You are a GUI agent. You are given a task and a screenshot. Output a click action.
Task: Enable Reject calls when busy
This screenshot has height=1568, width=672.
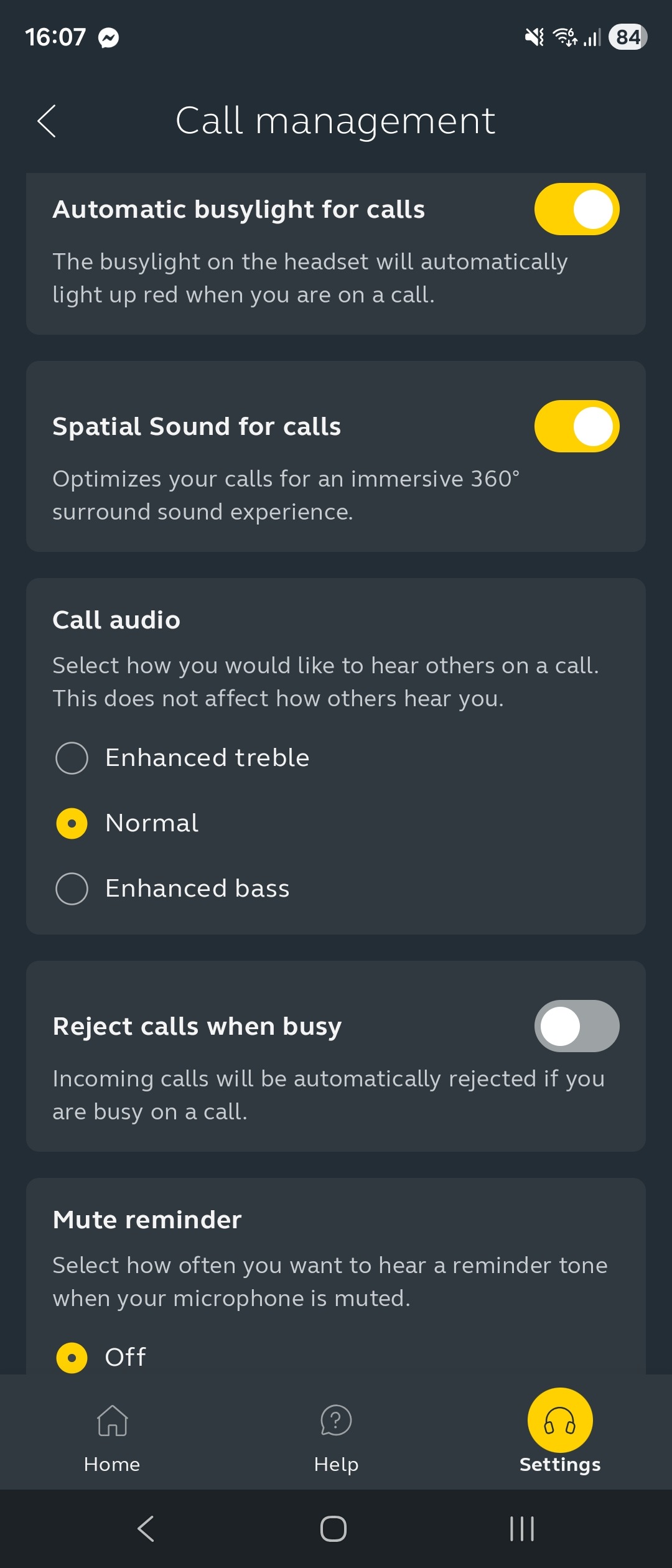point(576,1026)
